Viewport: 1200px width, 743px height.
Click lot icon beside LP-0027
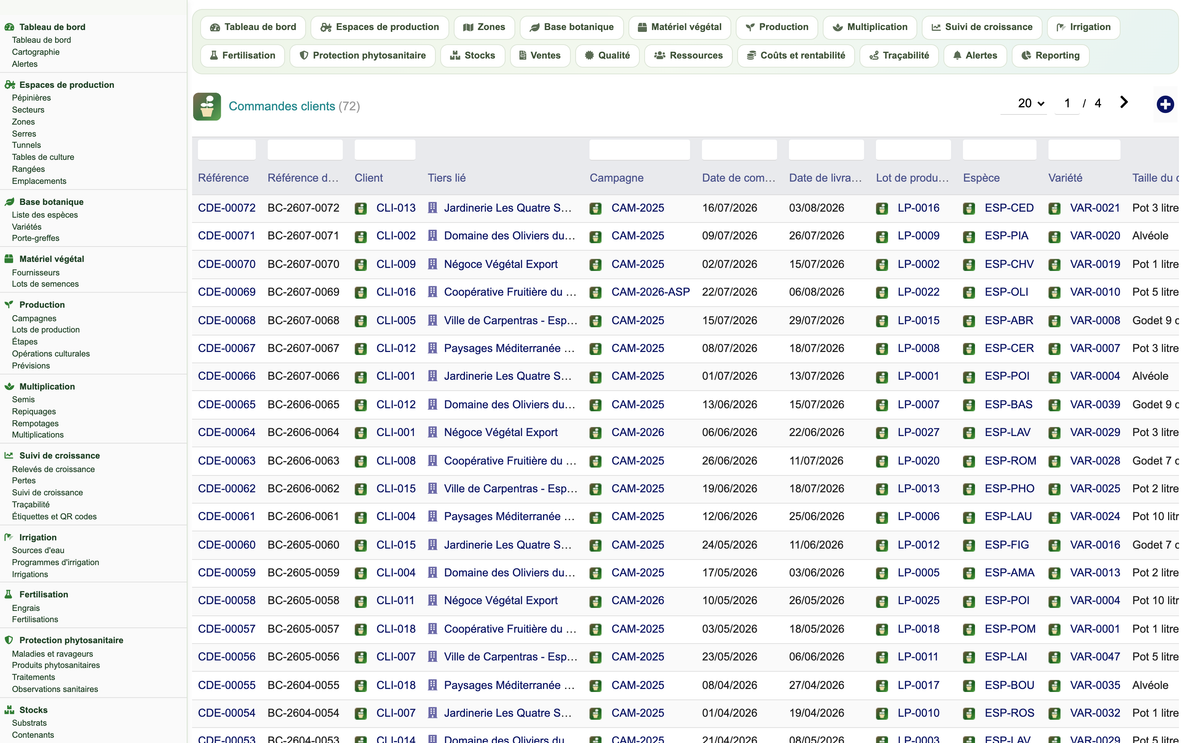[882, 433]
